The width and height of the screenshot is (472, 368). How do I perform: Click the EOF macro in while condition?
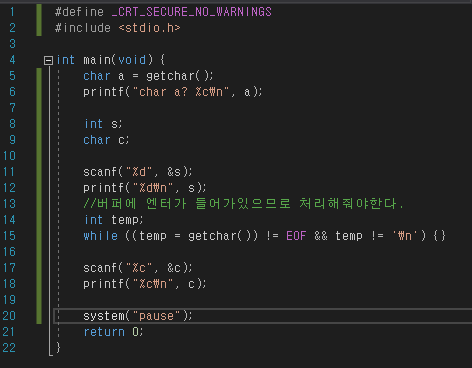point(296,236)
